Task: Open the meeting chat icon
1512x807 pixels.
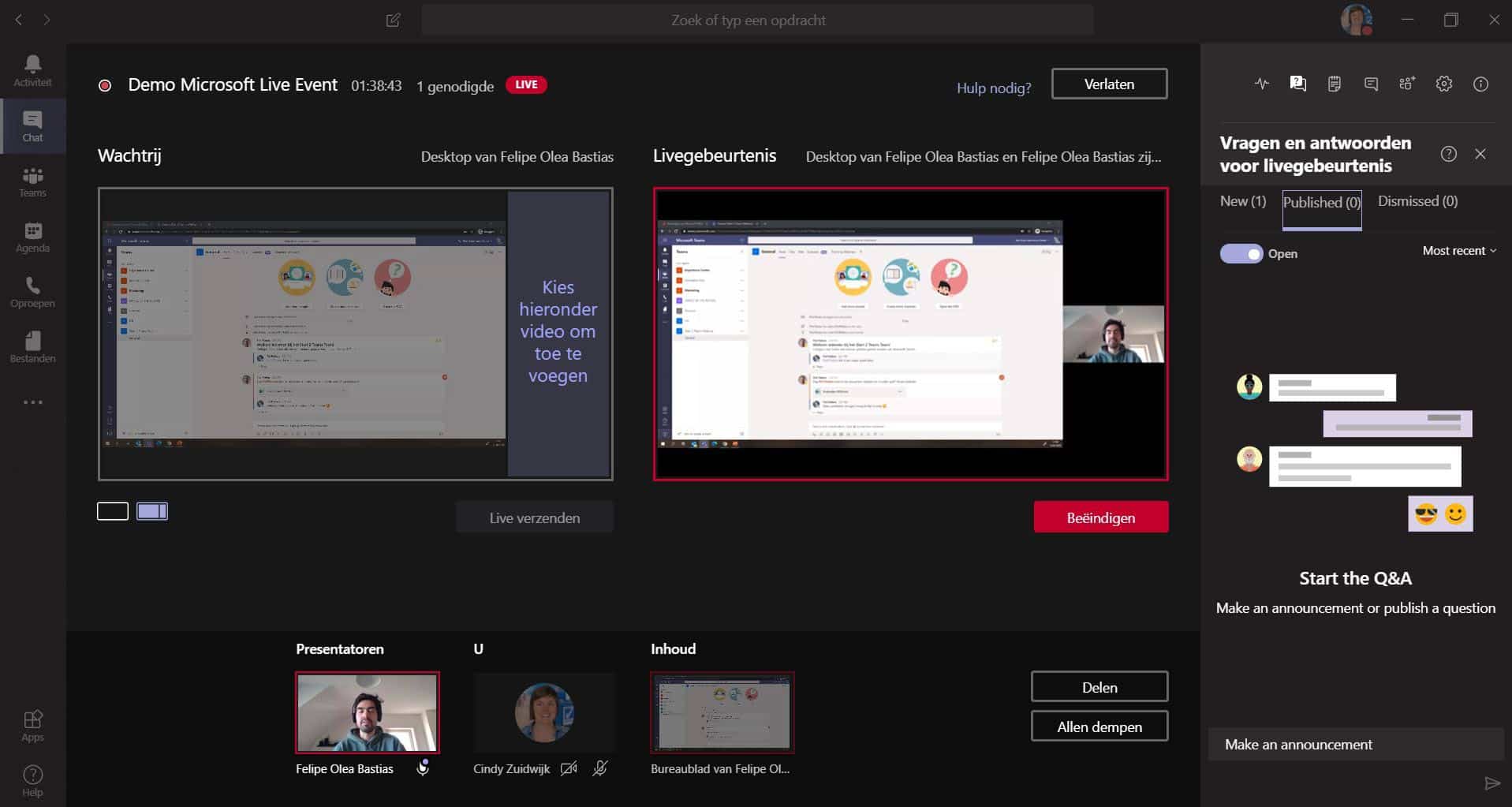Action: pyautogui.click(x=1371, y=84)
